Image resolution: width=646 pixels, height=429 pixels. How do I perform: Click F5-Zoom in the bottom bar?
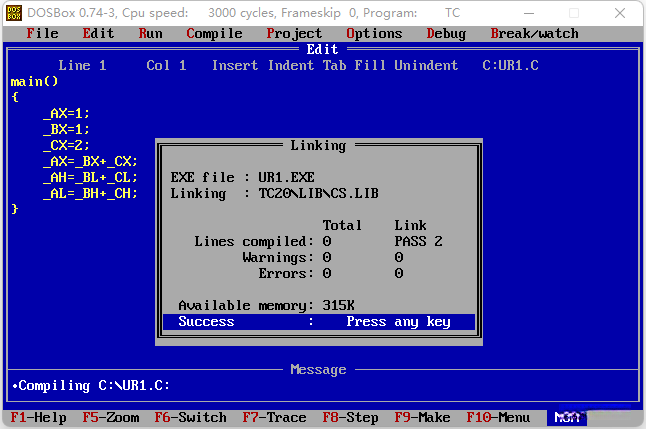coord(110,417)
